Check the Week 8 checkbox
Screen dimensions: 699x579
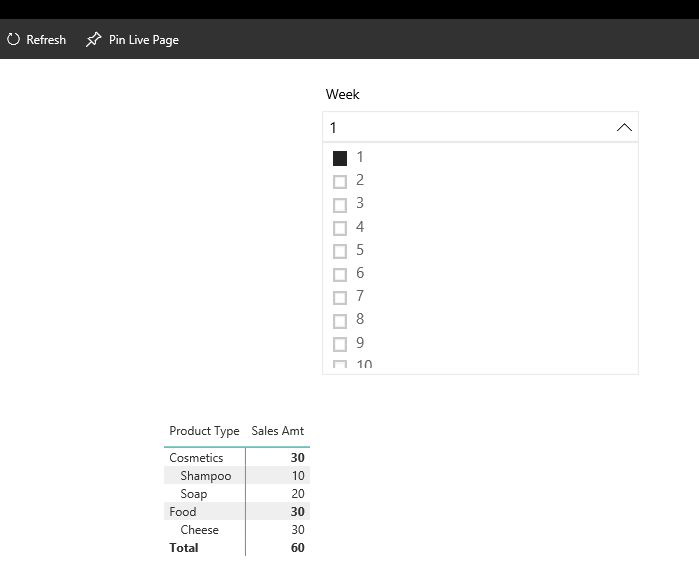click(340, 320)
